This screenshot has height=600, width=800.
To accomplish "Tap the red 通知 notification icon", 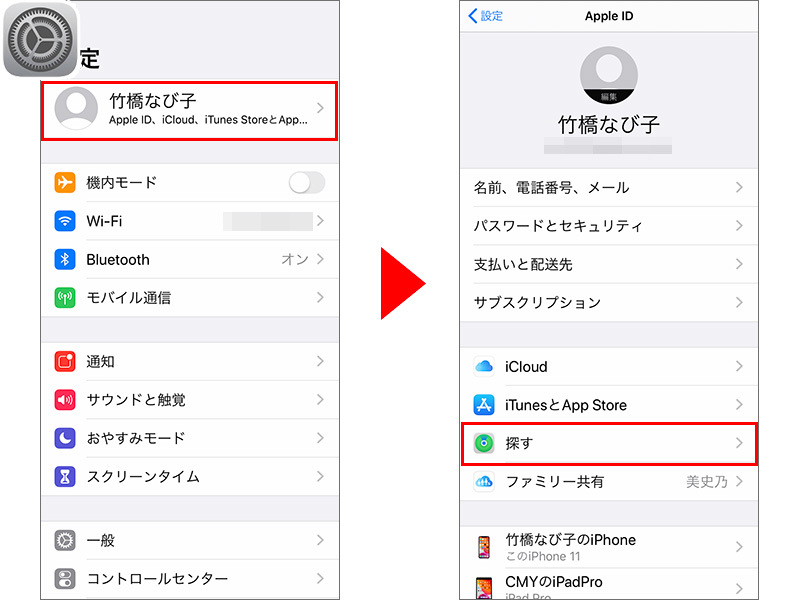I will (65, 361).
